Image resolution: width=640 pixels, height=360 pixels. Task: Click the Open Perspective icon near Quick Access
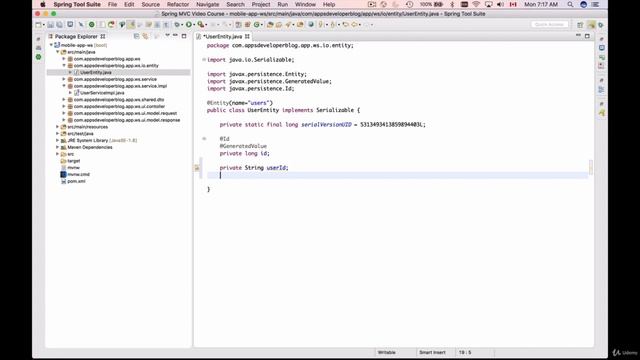click(580, 25)
